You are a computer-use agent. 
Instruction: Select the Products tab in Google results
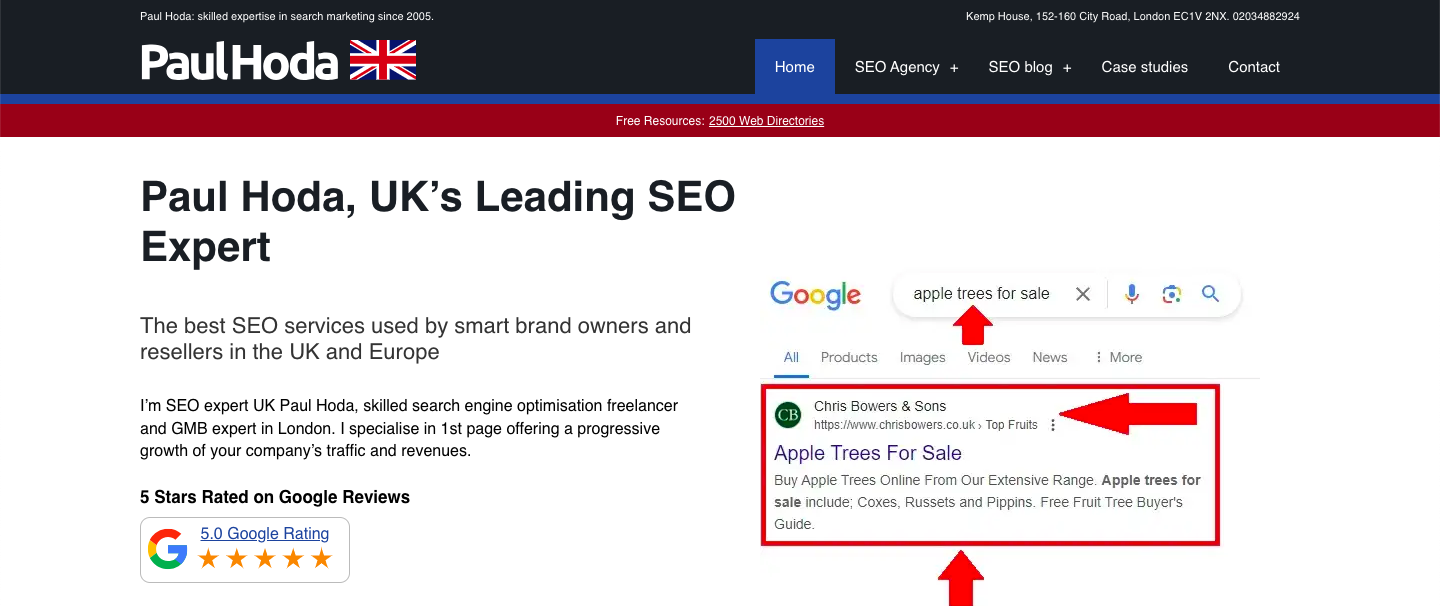pos(849,357)
